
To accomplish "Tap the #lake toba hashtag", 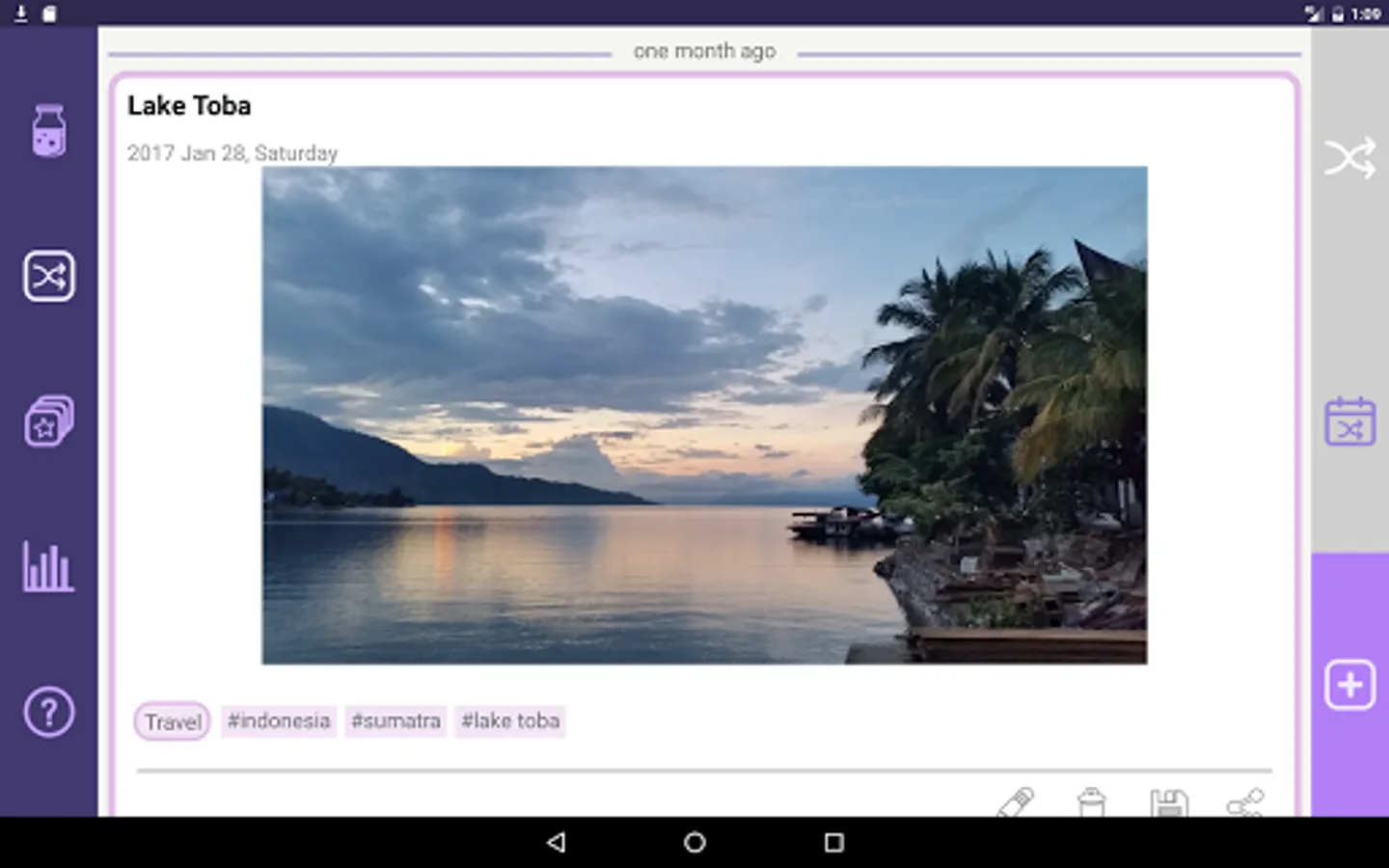I will [x=510, y=720].
